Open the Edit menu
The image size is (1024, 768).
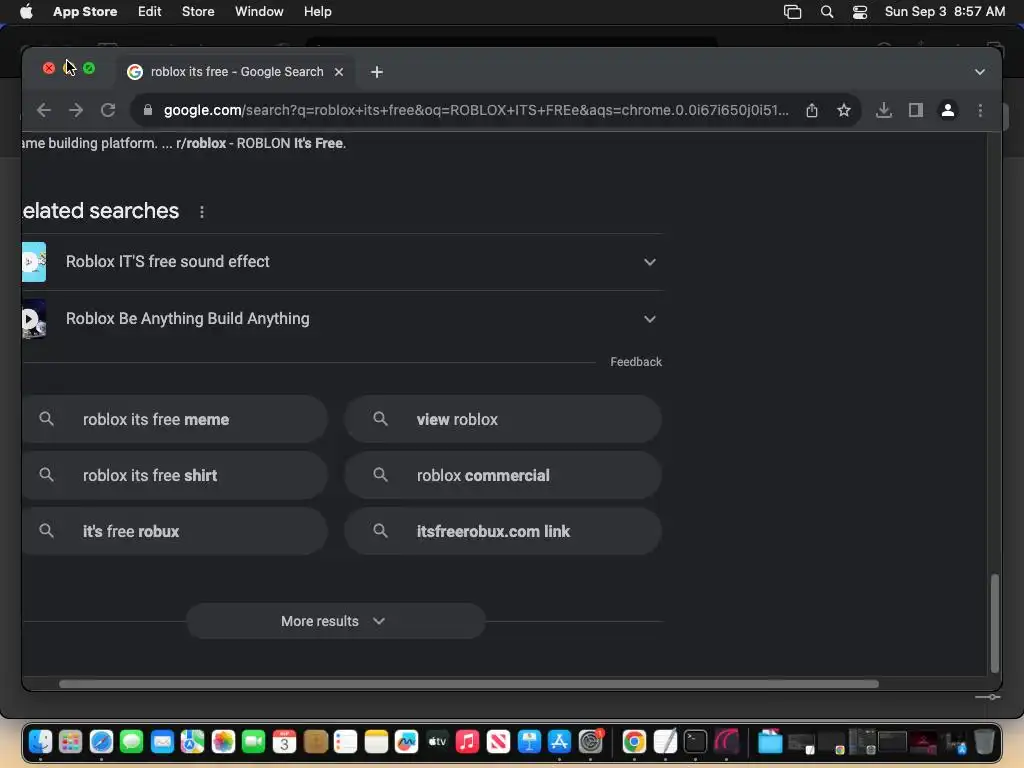click(x=150, y=12)
